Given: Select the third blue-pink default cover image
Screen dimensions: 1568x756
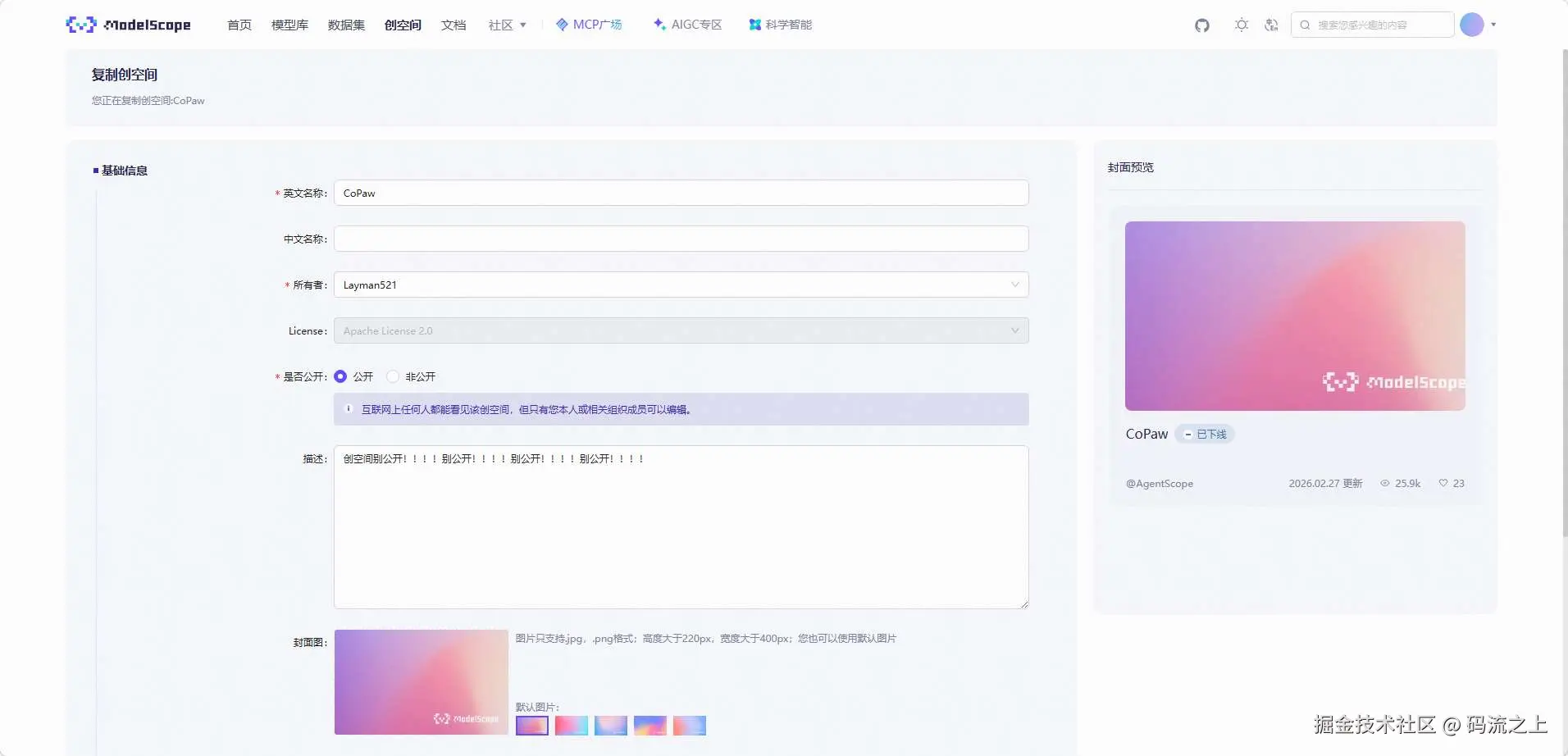Looking at the screenshot, I should pyautogui.click(x=611, y=726).
